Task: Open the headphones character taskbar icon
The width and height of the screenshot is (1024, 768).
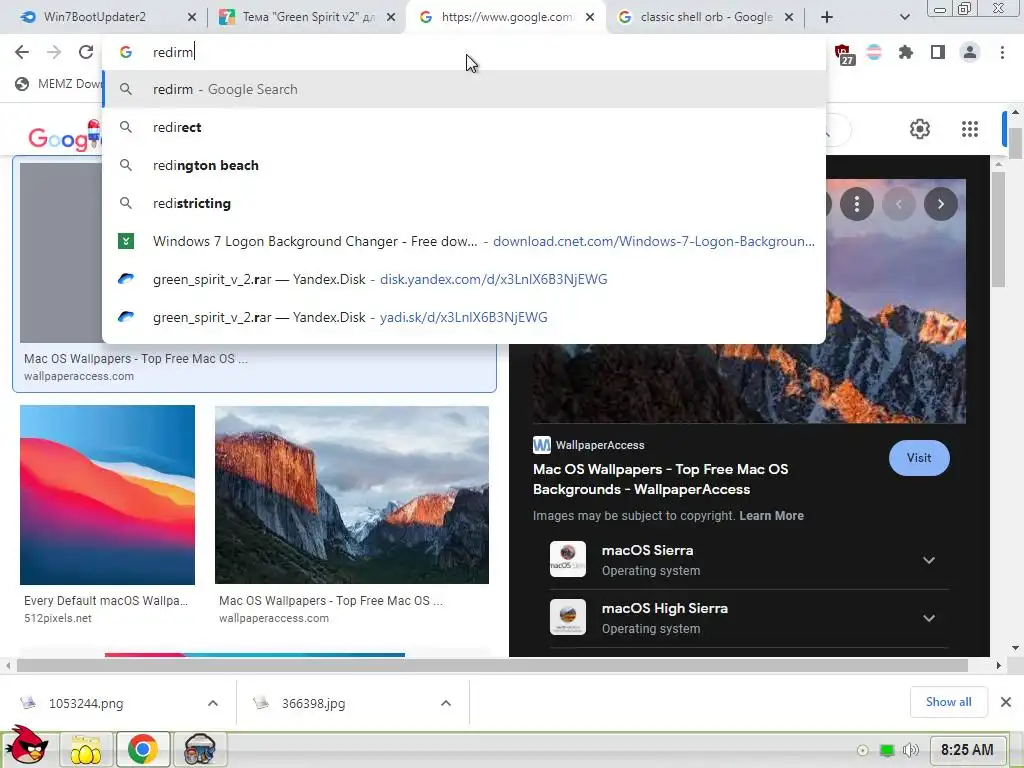Action: [x=199, y=749]
